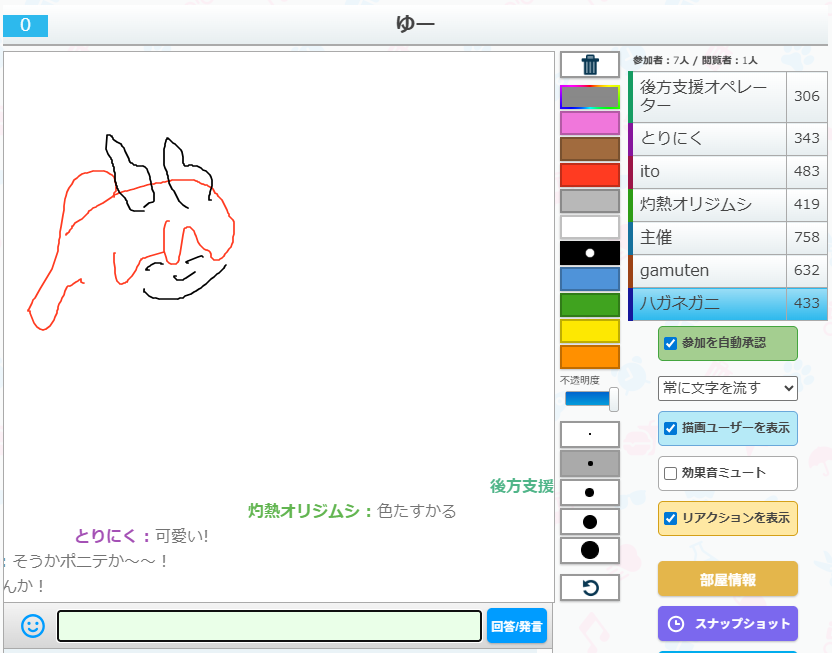Select the red color swatch

point(590,175)
